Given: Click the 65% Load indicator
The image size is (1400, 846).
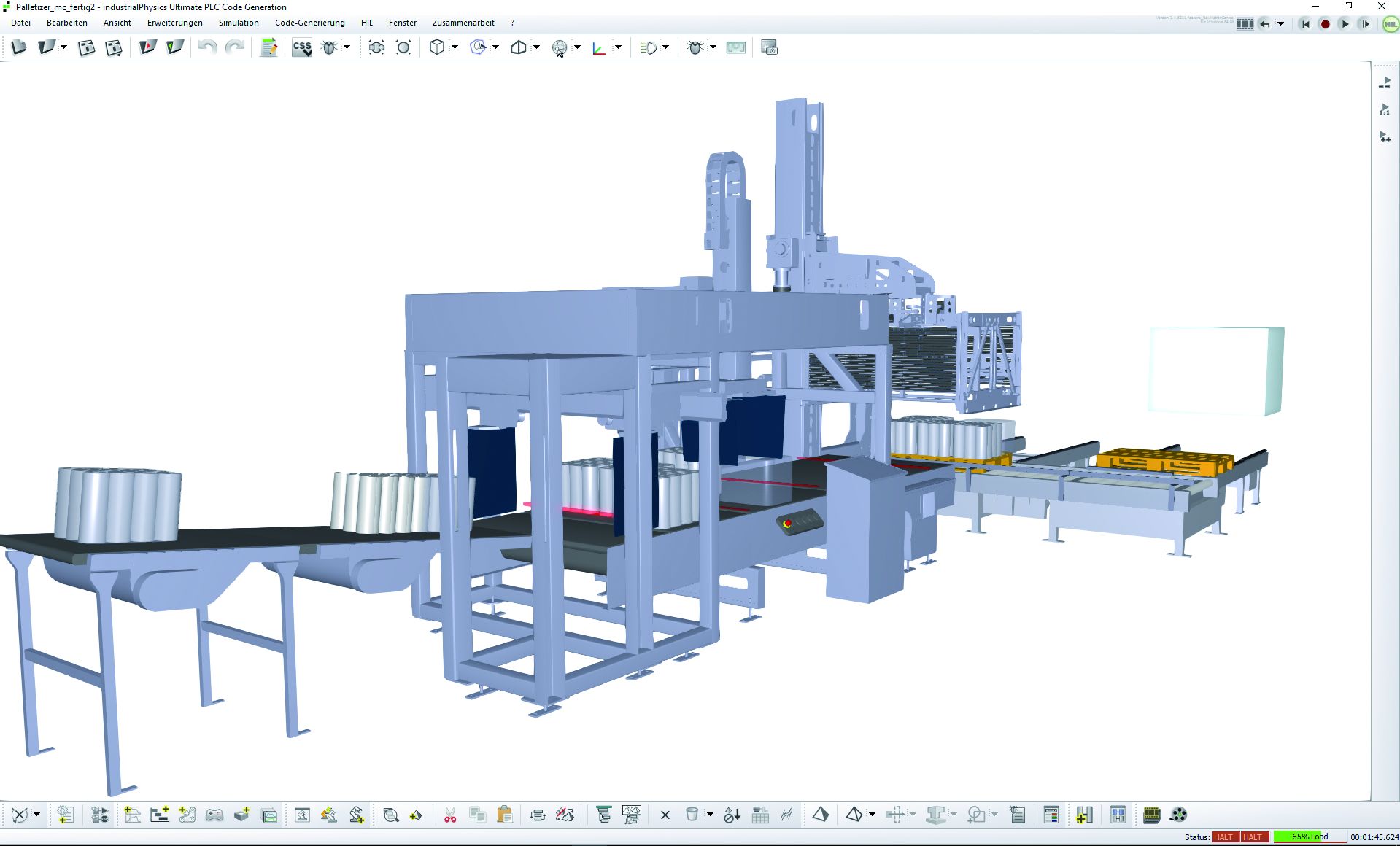Looking at the screenshot, I should pyautogui.click(x=1308, y=837).
